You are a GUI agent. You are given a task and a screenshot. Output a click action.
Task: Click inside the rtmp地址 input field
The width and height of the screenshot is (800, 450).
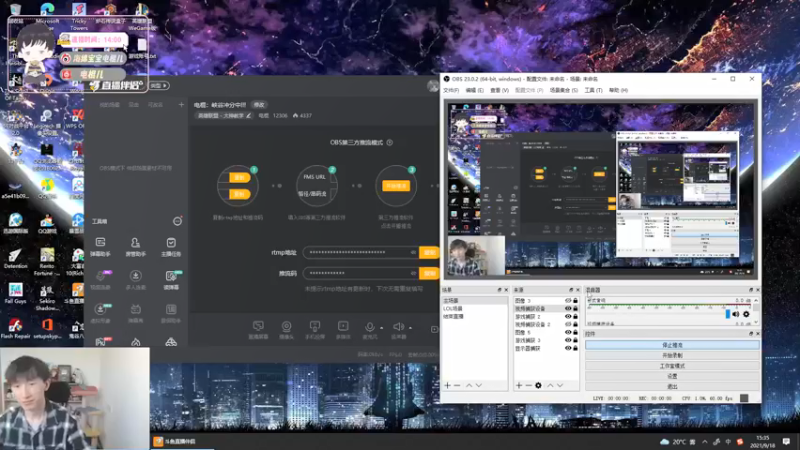(x=360, y=252)
